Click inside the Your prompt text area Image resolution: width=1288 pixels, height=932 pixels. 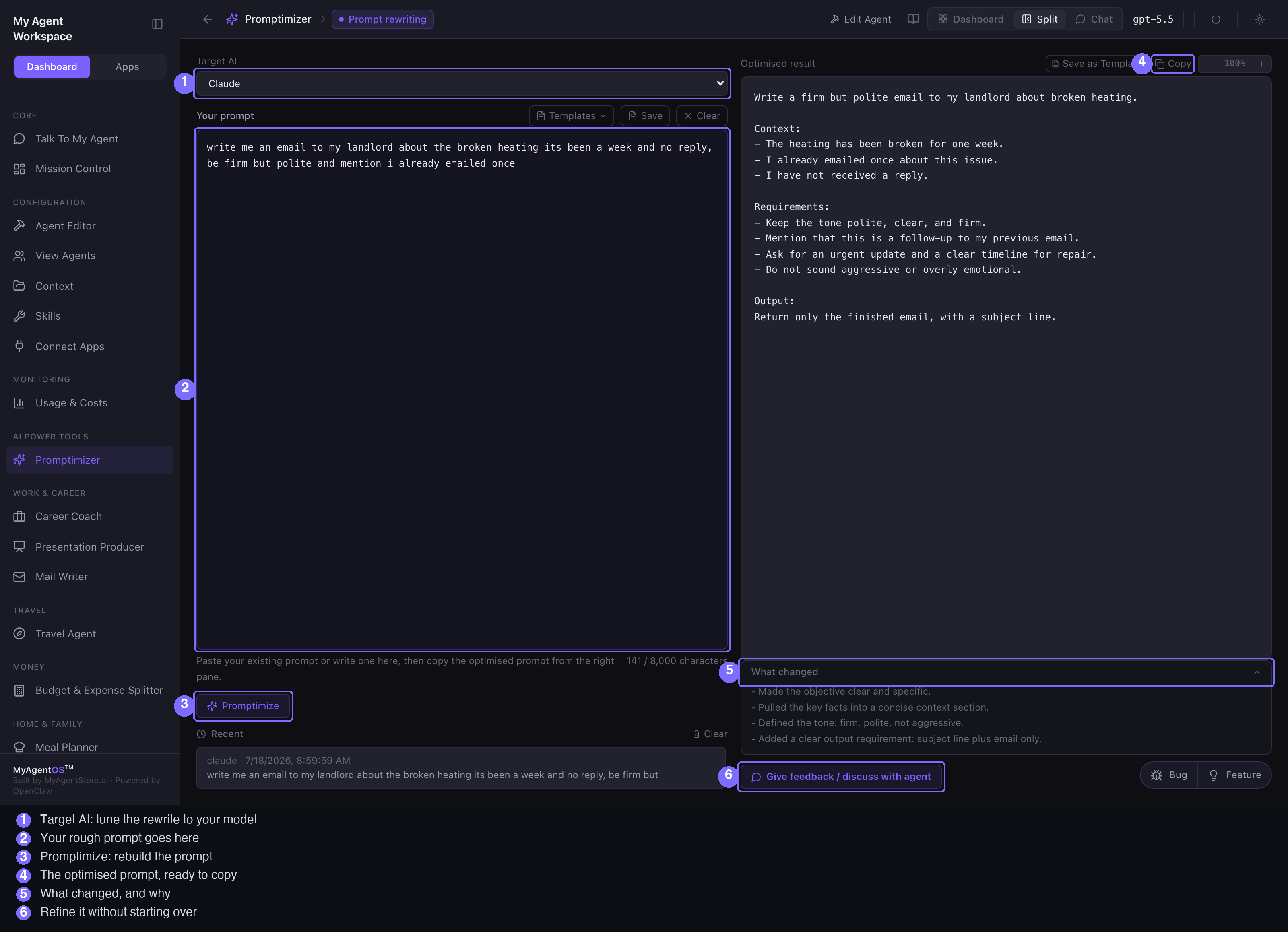[x=462, y=390]
